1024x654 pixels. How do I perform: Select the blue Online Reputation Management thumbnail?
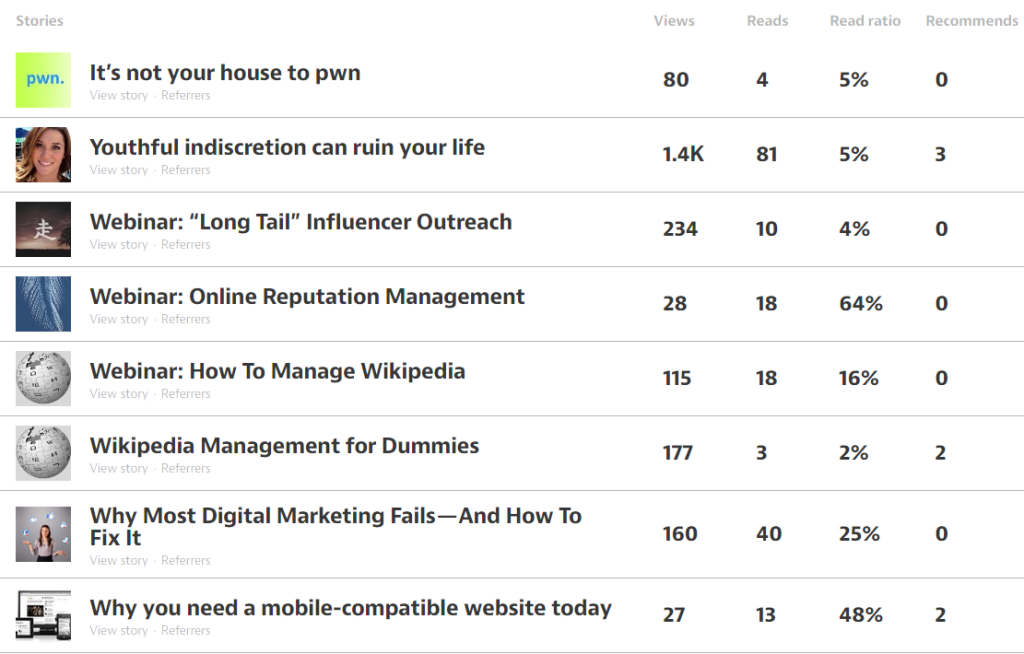(x=43, y=304)
